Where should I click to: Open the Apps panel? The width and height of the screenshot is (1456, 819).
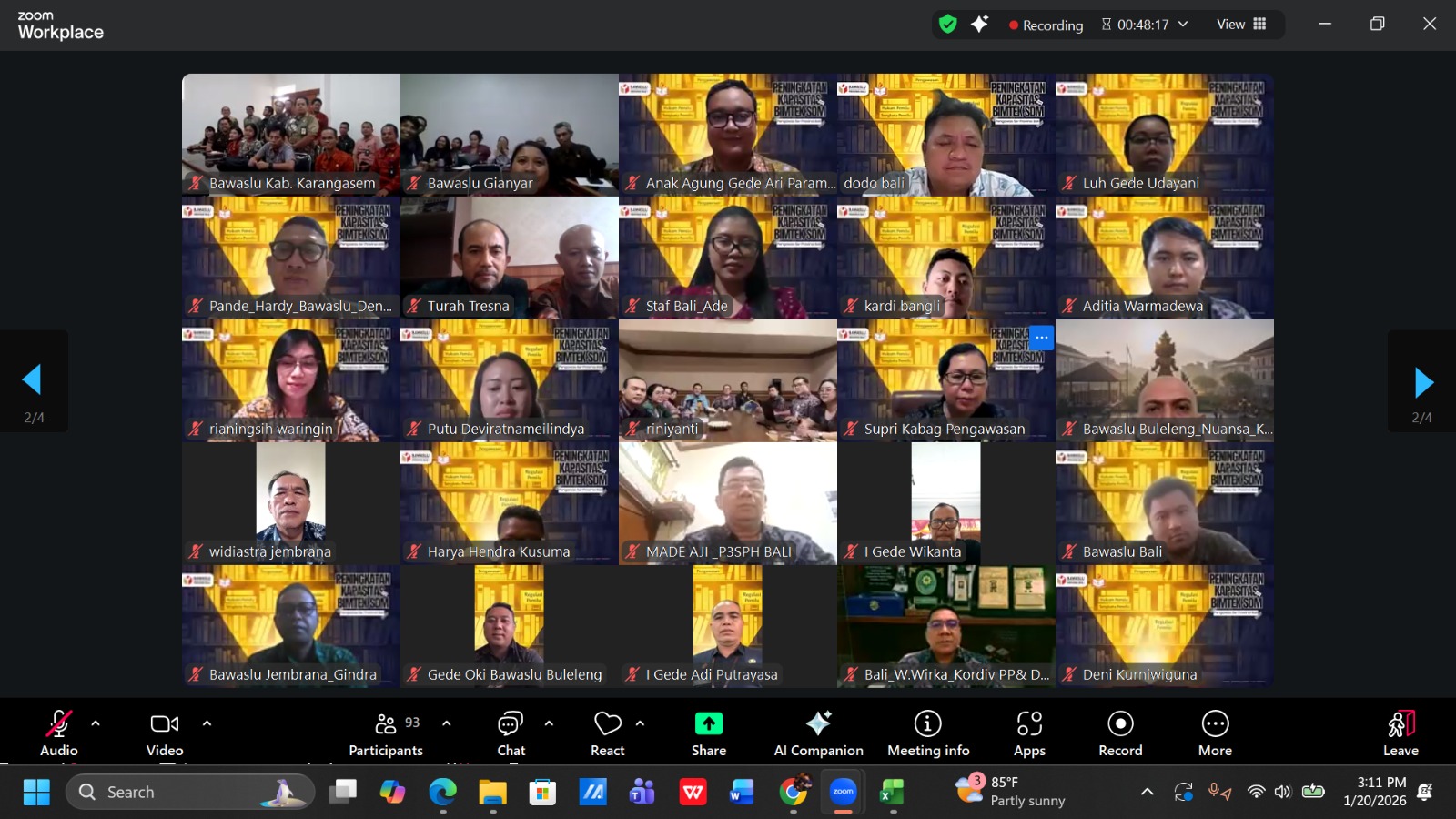[1029, 733]
